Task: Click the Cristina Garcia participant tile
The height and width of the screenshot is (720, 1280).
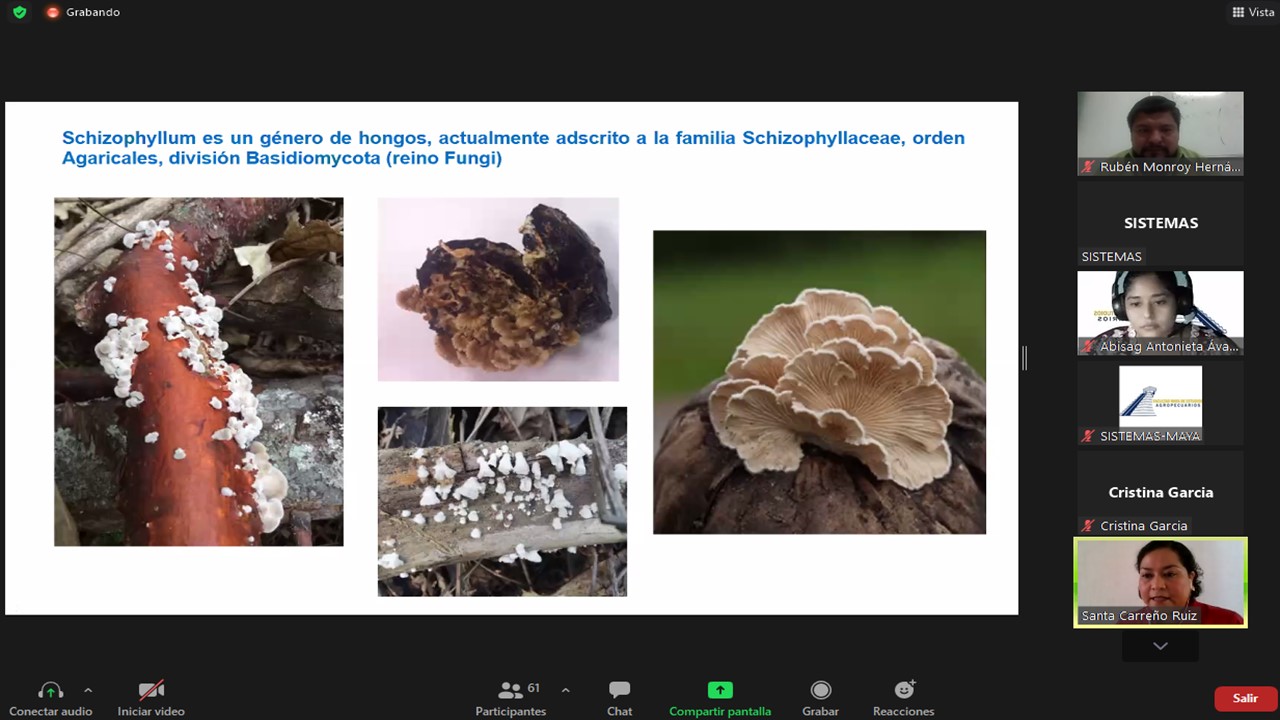Action: (x=1160, y=493)
